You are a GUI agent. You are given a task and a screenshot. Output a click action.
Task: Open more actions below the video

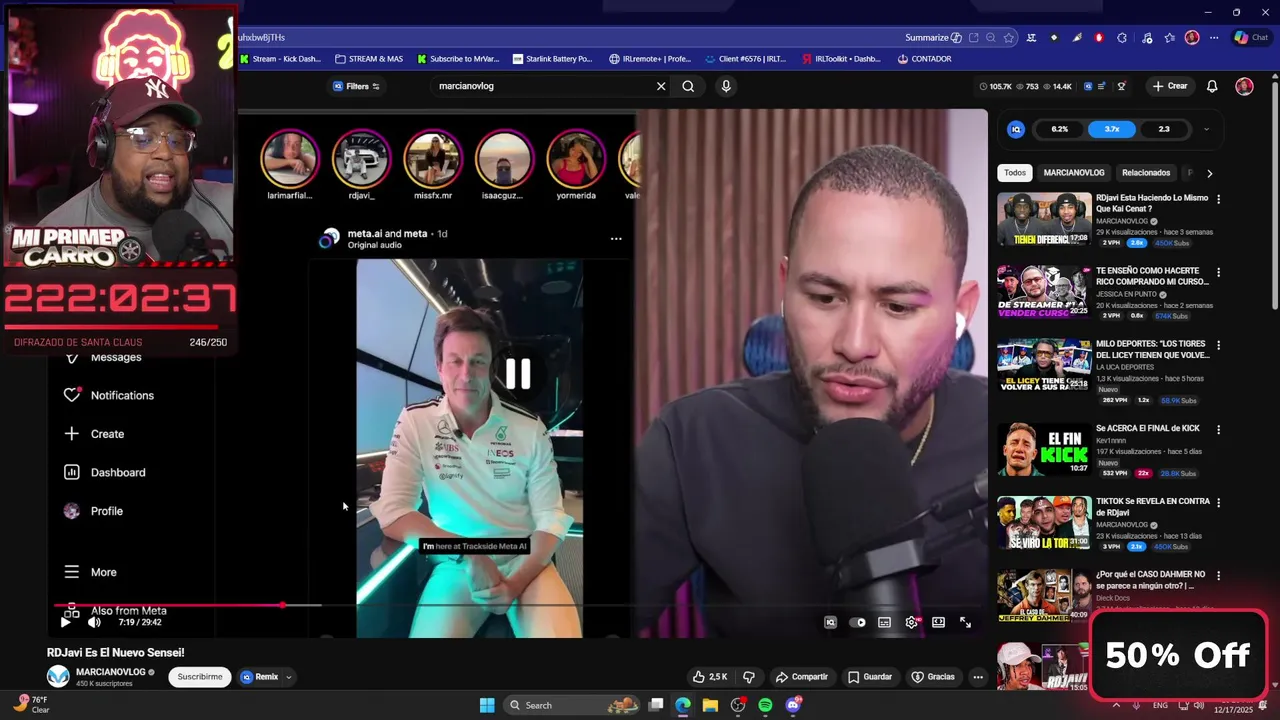978,677
